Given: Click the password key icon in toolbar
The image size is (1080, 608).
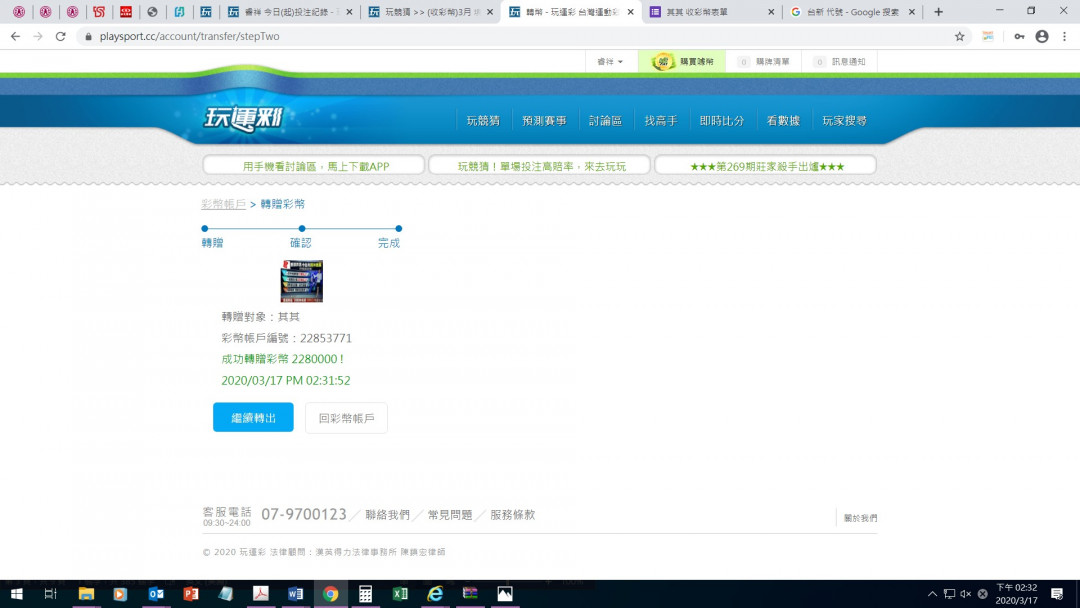Looking at the screenshot, I should pyautogui.click(x=1019, y=36).
